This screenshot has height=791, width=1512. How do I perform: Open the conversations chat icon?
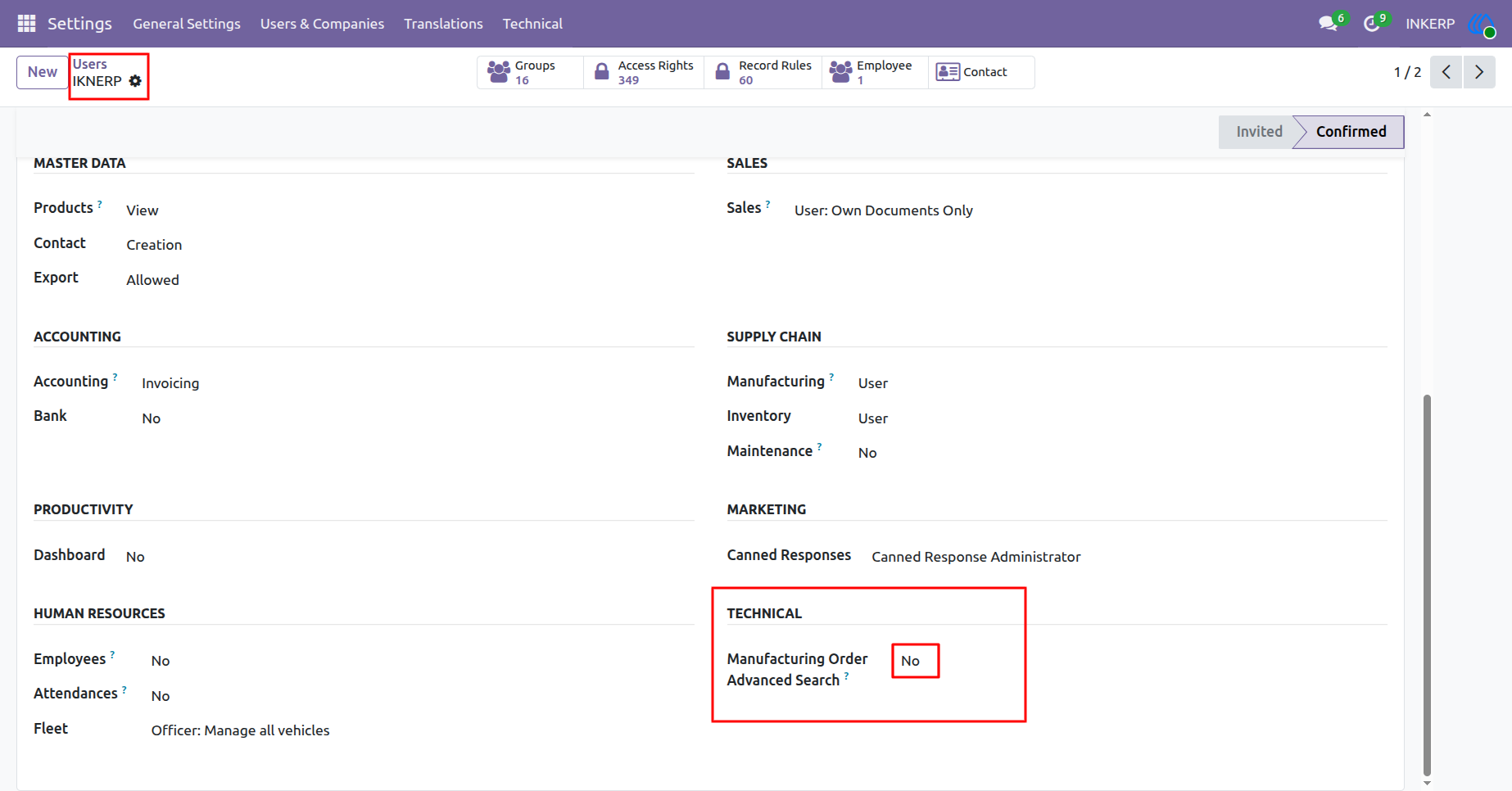(x=1328, y=24)
